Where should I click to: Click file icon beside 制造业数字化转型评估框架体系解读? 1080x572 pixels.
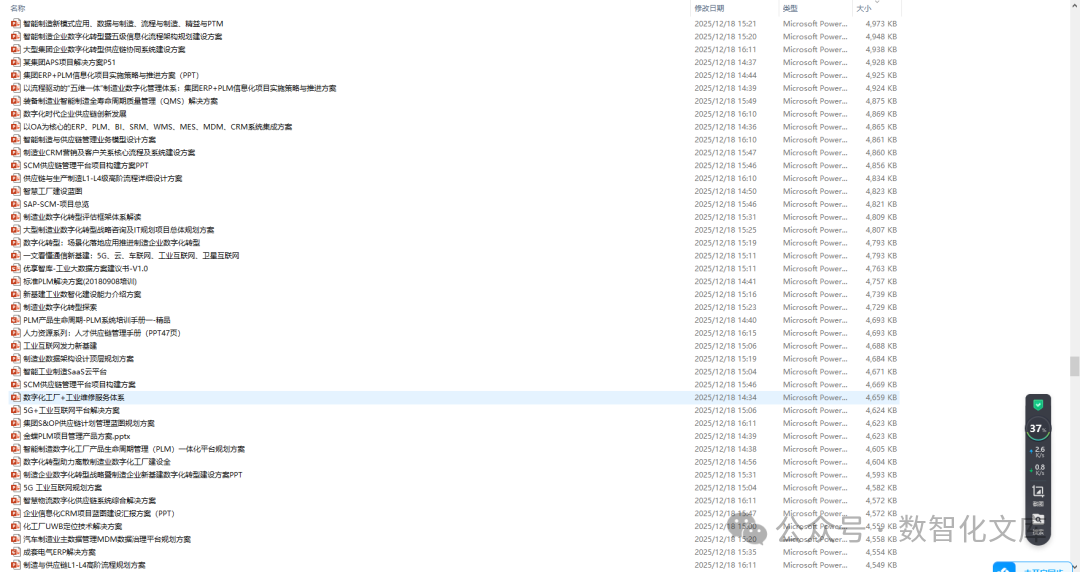(16, 217)
